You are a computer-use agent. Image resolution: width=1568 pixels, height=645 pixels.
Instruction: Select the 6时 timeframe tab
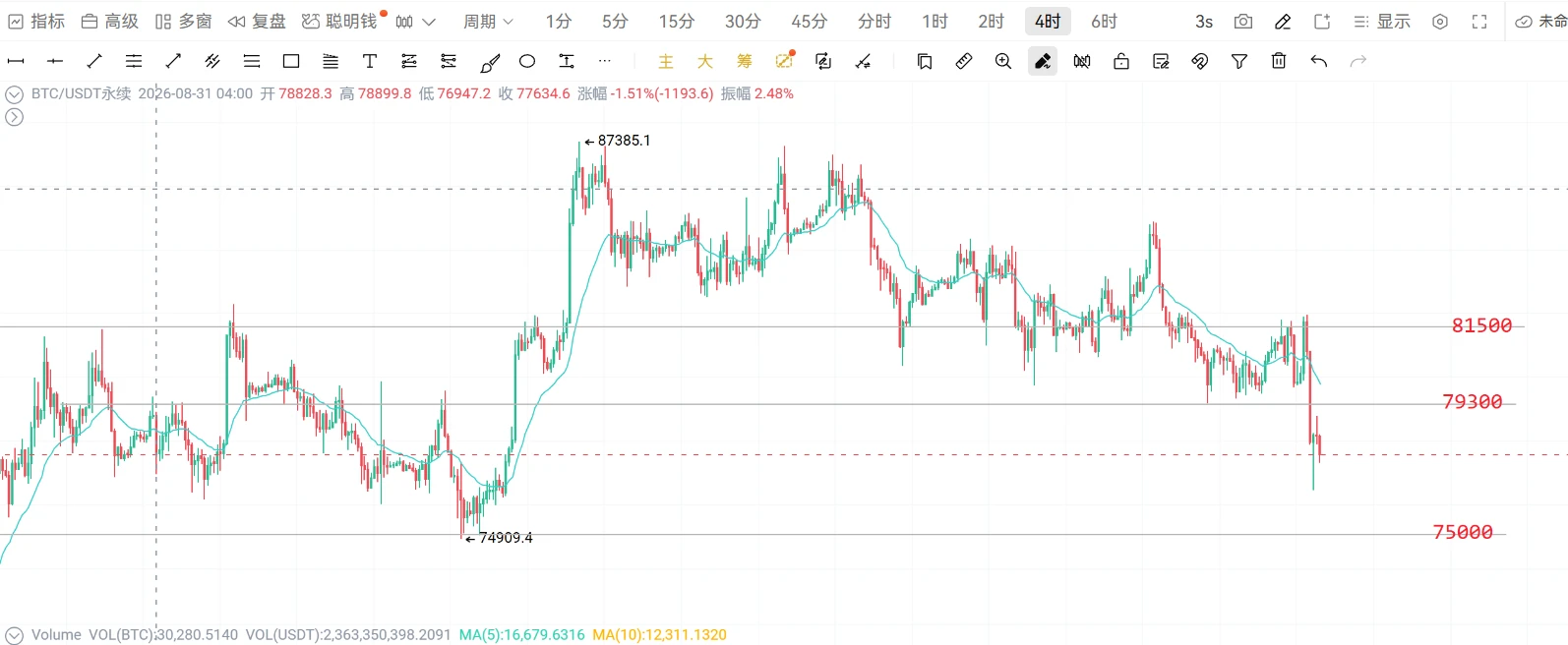tap(1105, 22)
